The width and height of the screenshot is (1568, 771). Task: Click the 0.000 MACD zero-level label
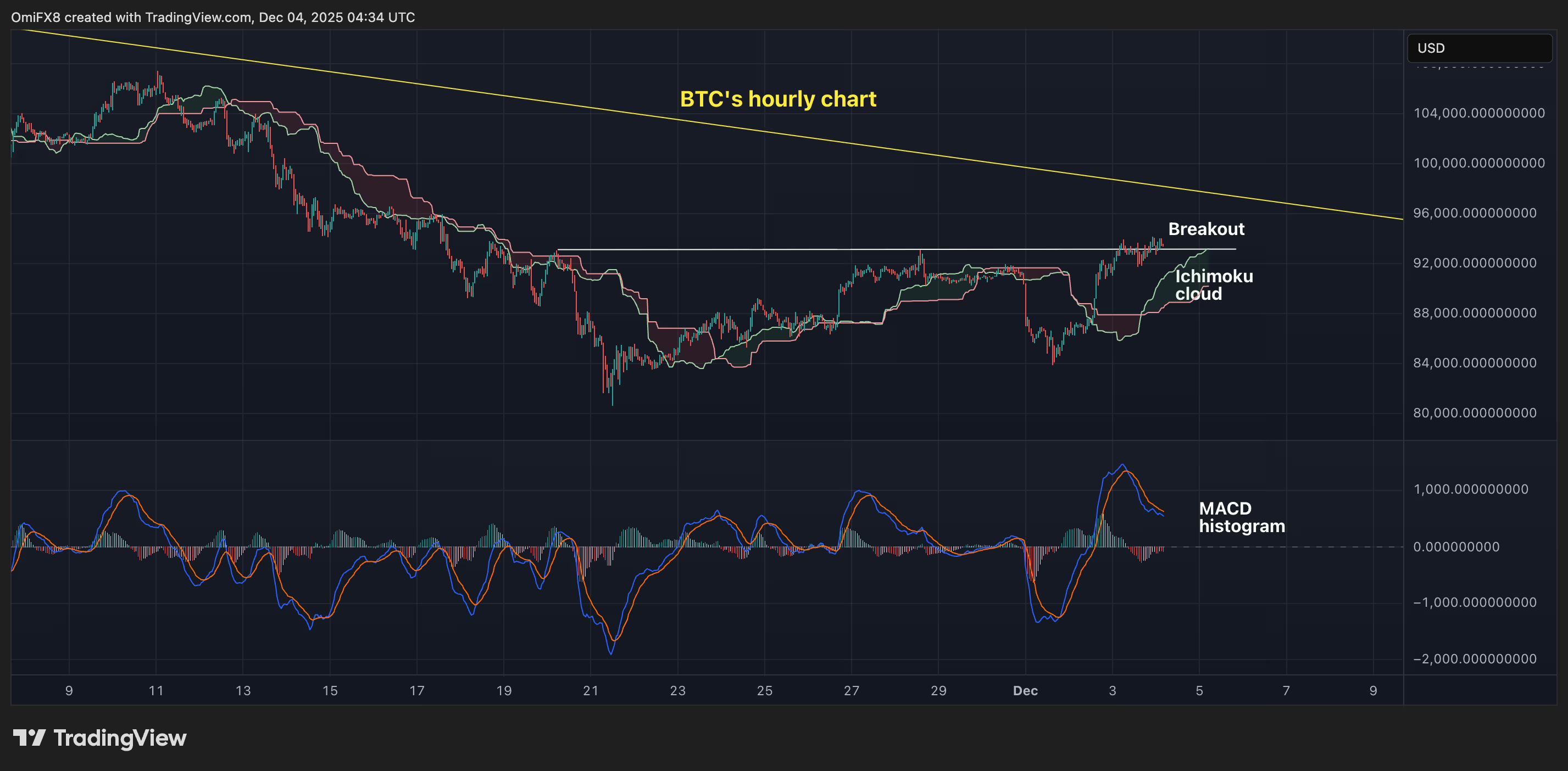(1455, 546)
